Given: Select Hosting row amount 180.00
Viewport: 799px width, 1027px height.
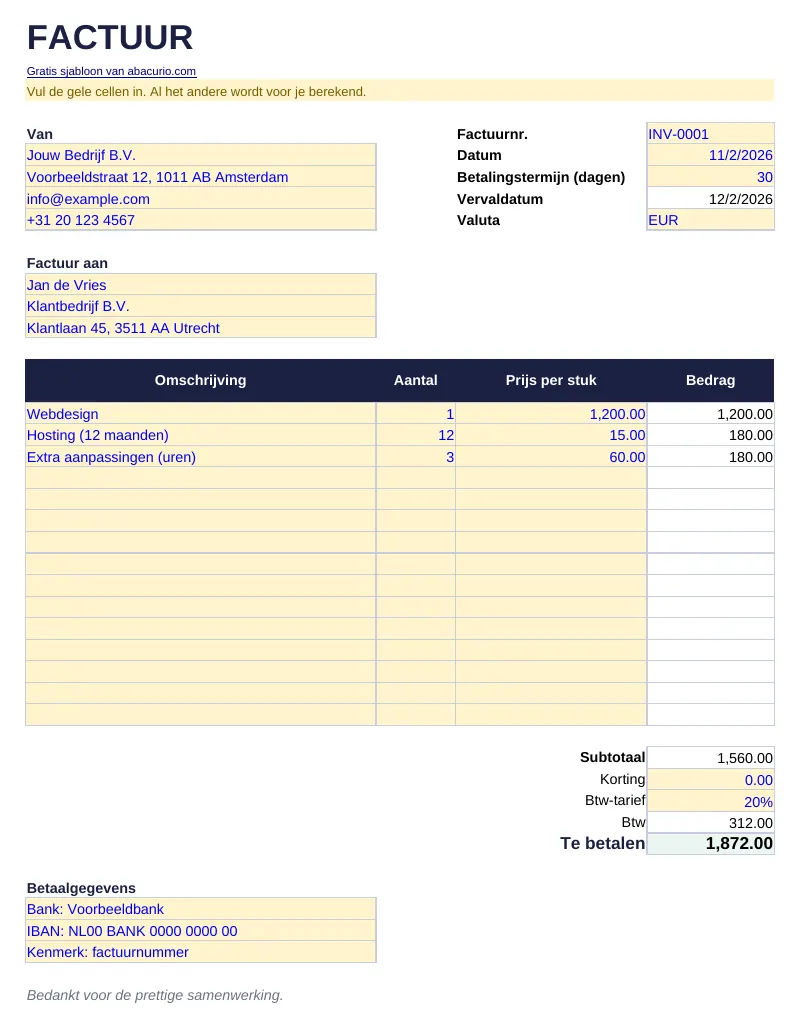Looking at the screenshot, I should [711, 435].
